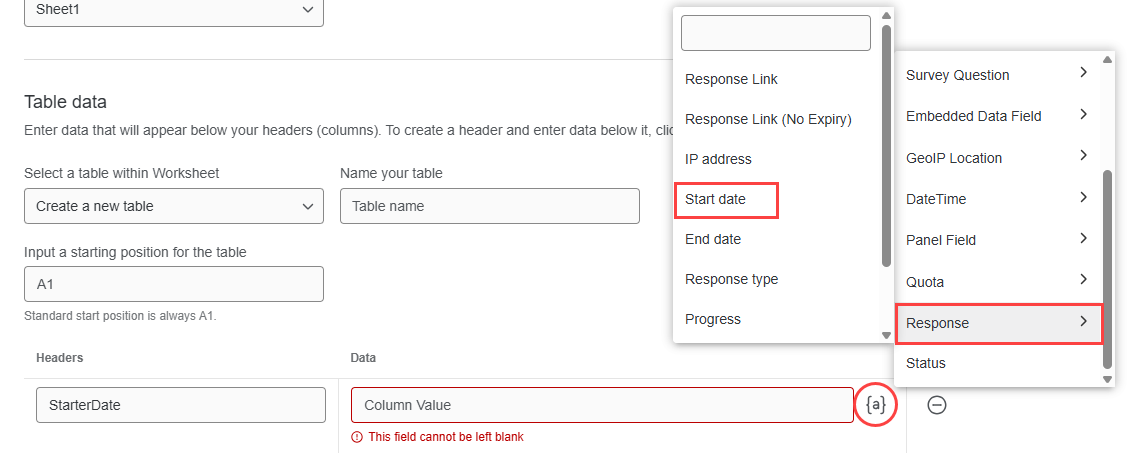Expand GeoIP Location submenu
Image resolution: width=1127 pixels, height=461 pixels.
click(x=998, y=158)
